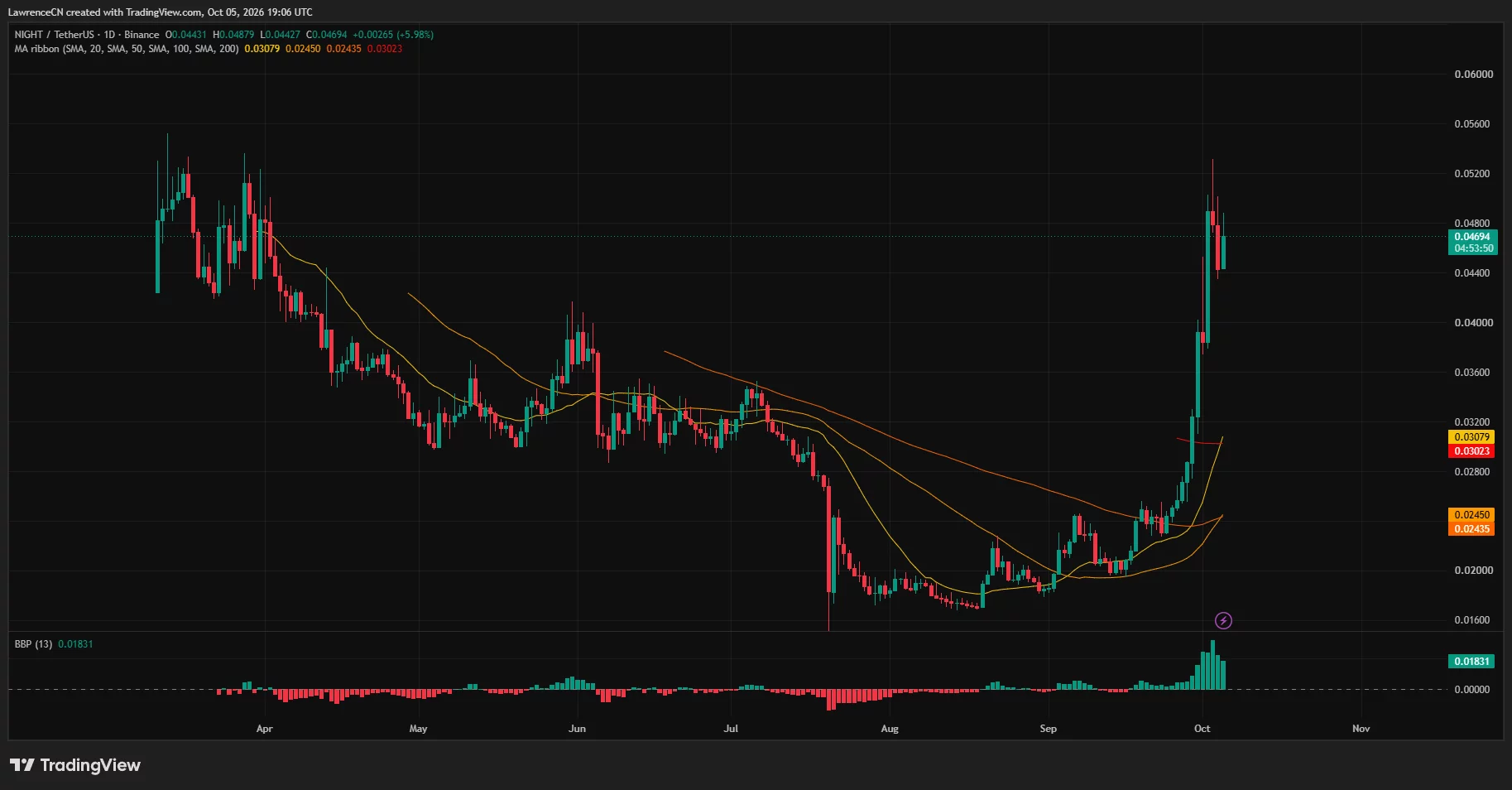The height and width of the screenshot is (790, 1512).
Task: Click the red 0.03023 value in MA ribbon legend
Action: (385, 49)
